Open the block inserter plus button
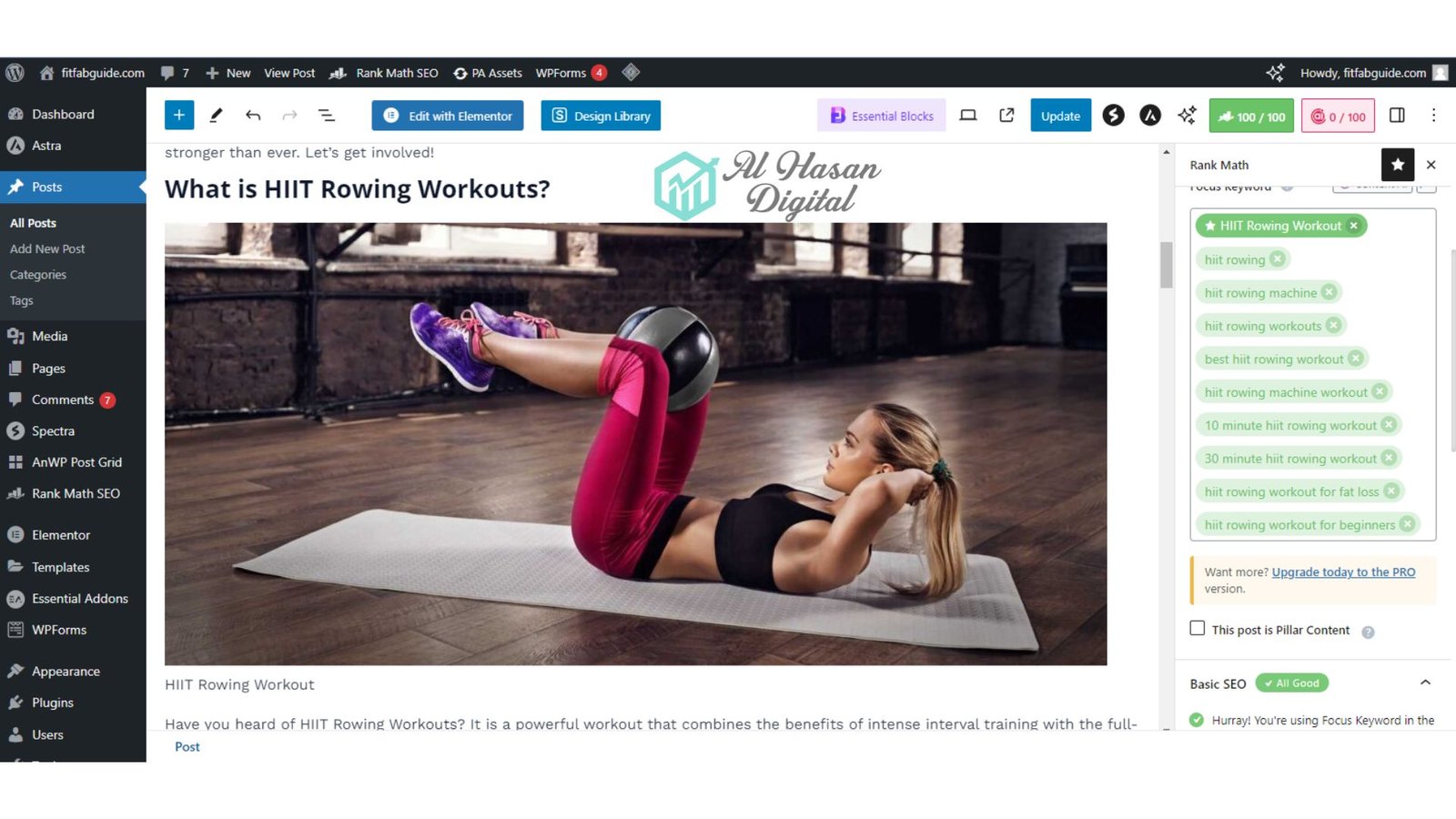Image resolution: width=1456 pixels, height=819 pixels. tap(179, 116)
